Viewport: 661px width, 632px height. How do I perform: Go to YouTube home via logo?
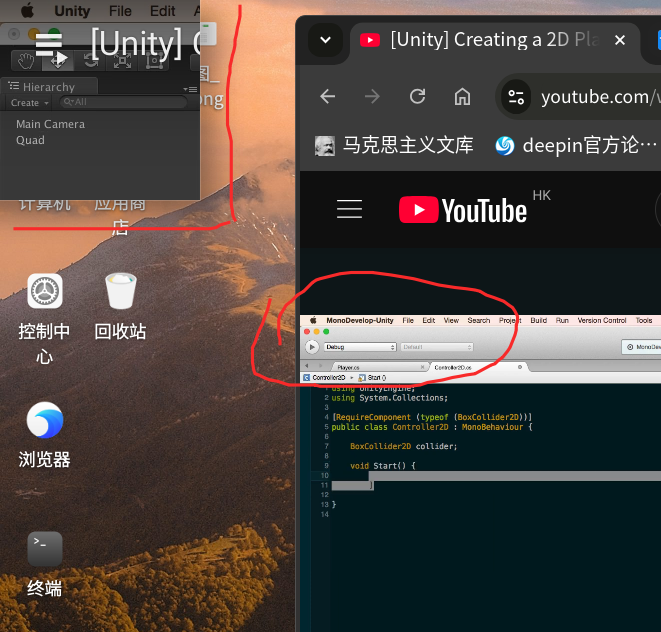(x=463, y=210)
